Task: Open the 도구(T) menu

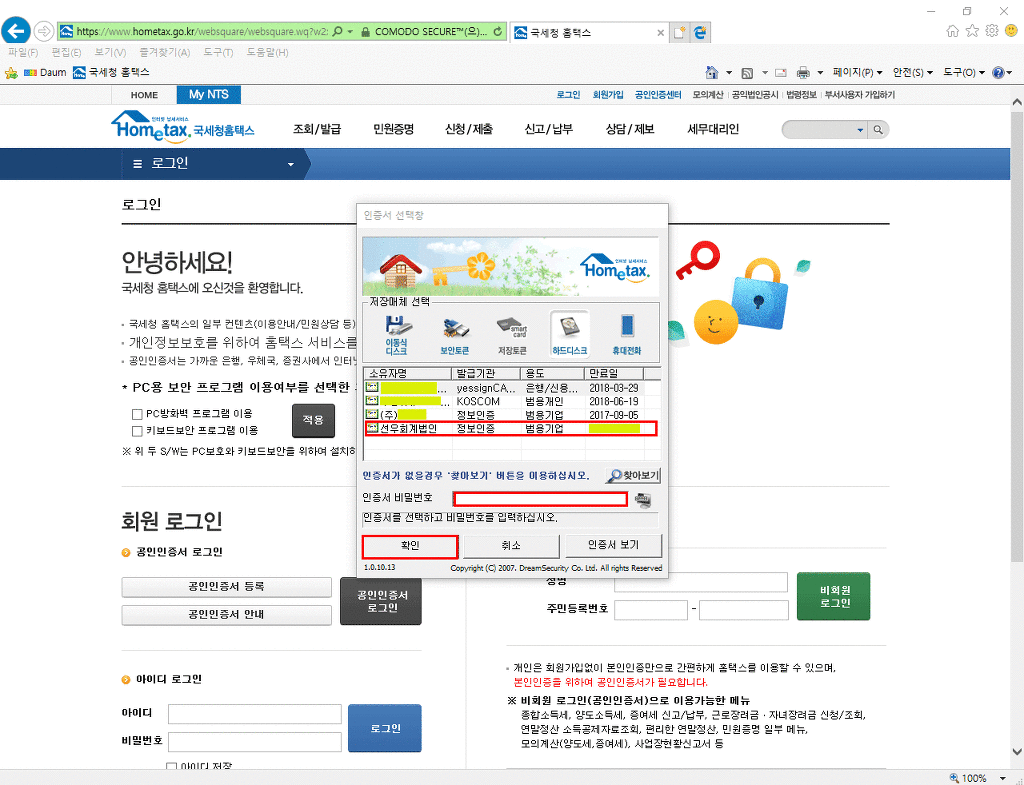Action: 218,52
